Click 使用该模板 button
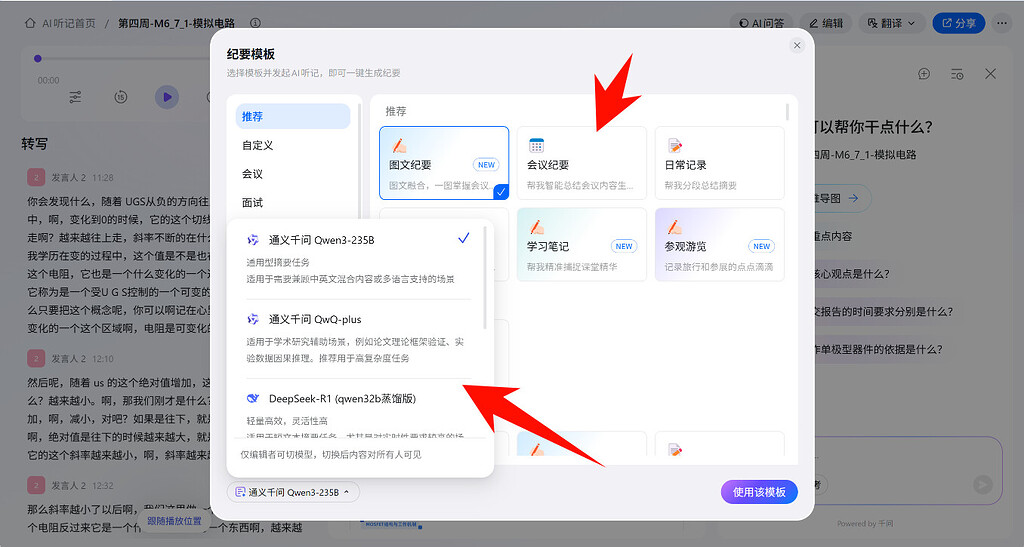 759,492
